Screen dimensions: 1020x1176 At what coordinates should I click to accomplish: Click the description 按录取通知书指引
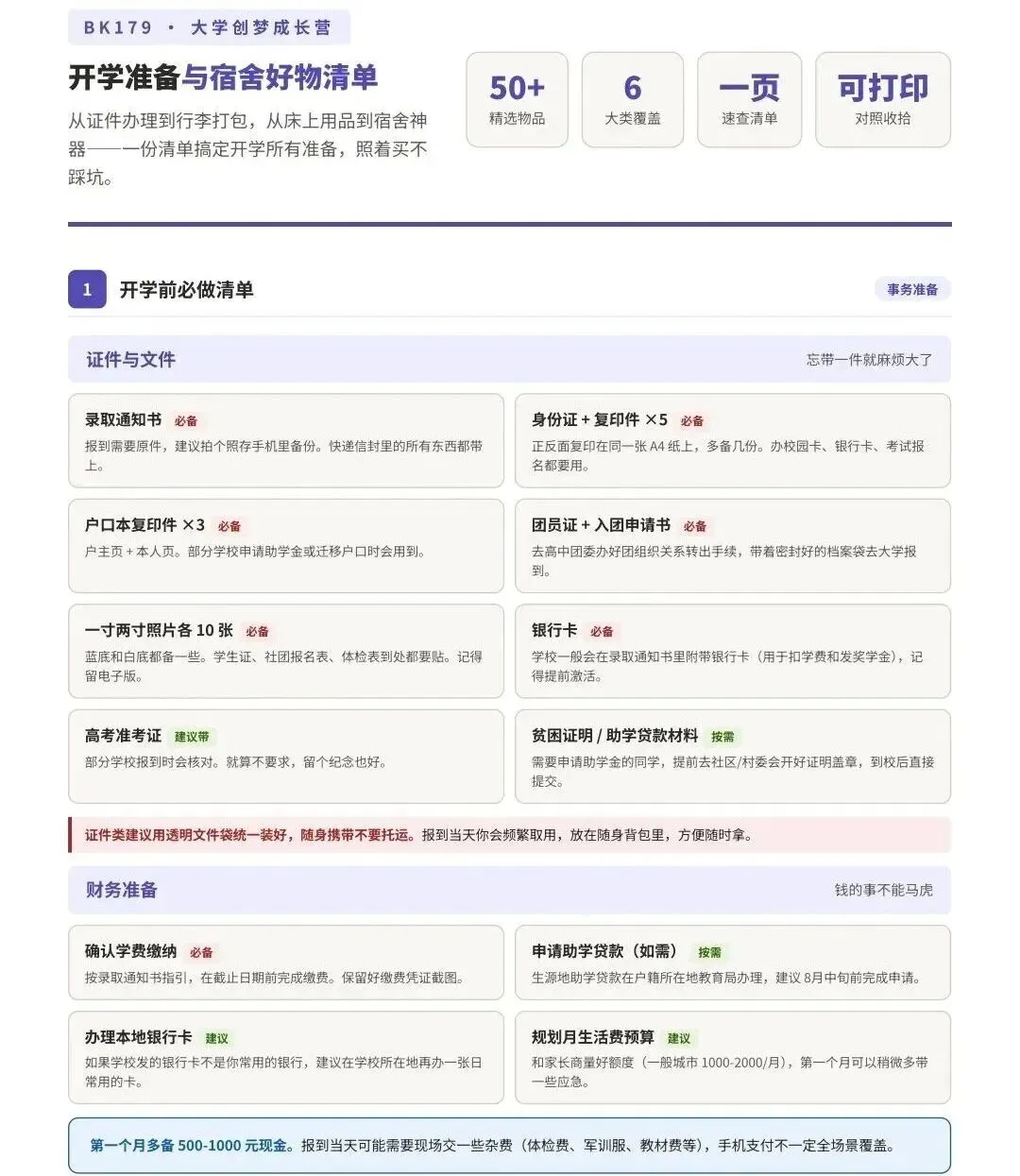point(275,978)
